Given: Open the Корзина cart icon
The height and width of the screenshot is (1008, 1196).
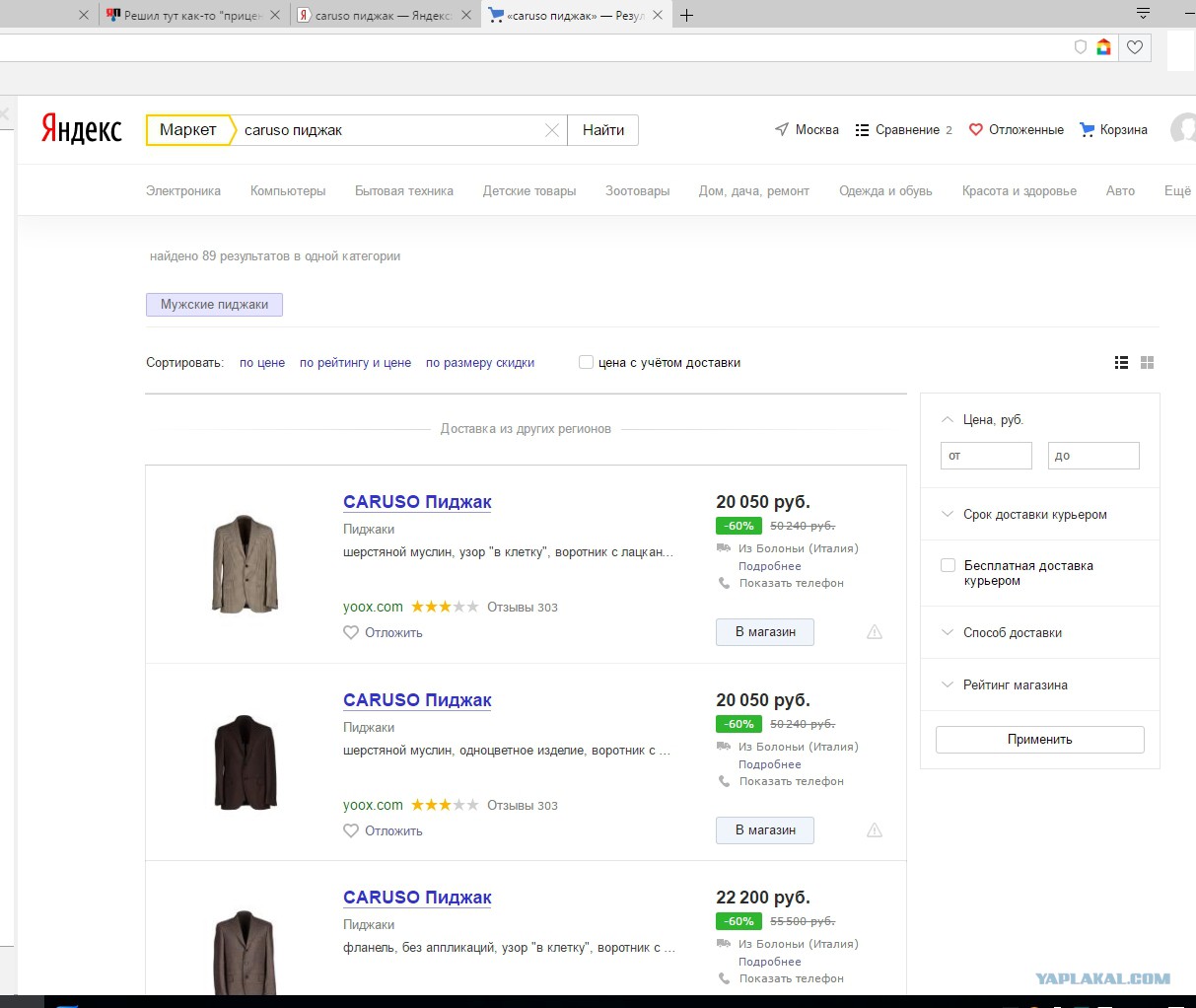Looking at the screenshot, I should (1088, 129).
